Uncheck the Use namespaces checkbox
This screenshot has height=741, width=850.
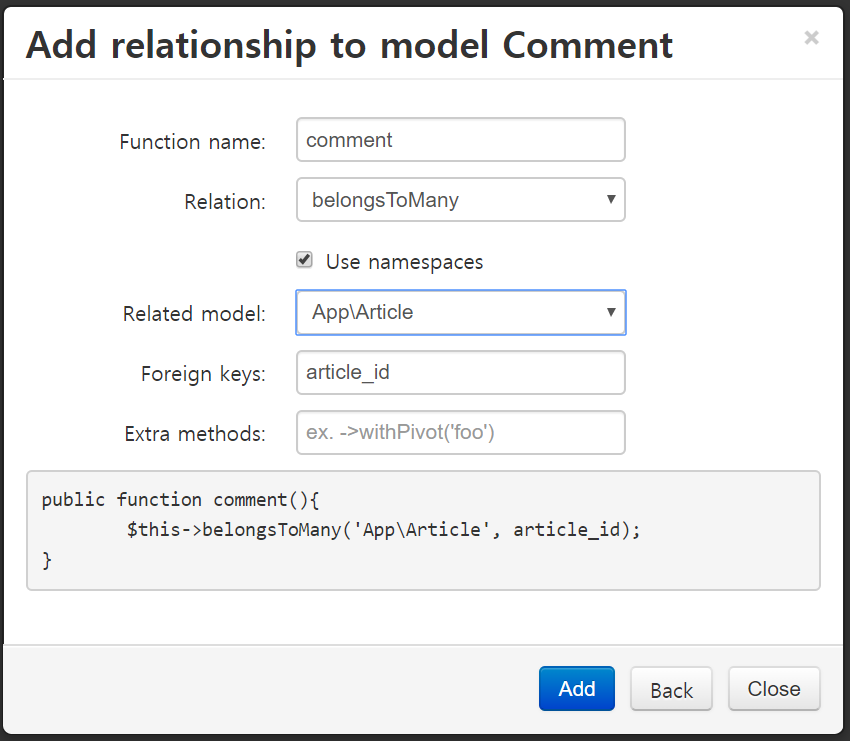[x=305, y=260]
